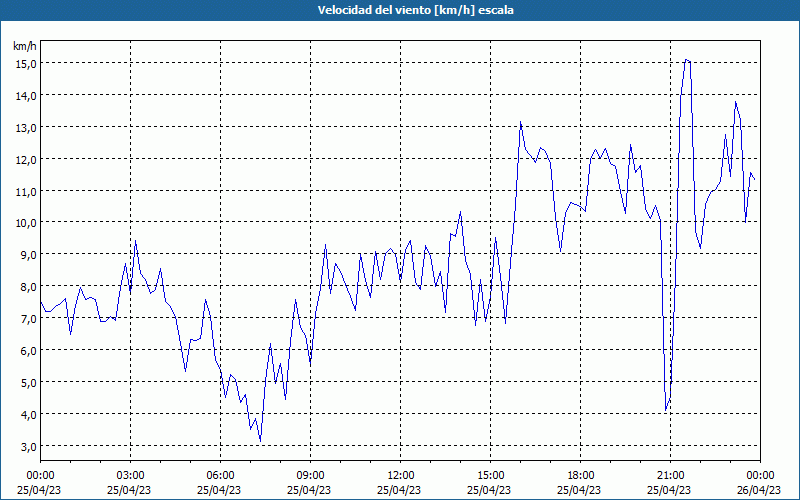
Task: Select the 8,0 y-axis value
Action: [28, 287]
